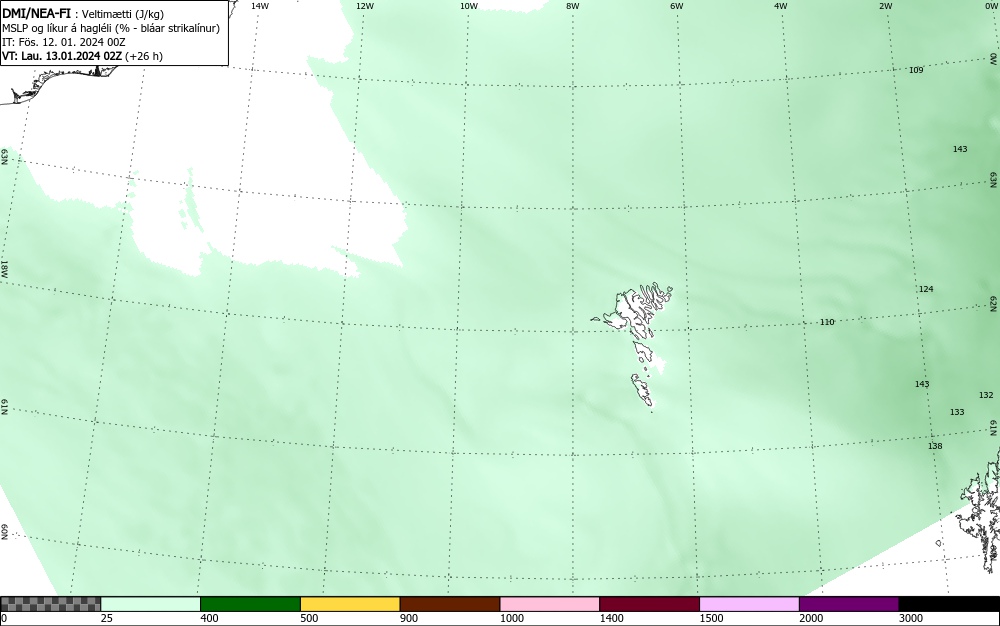Viewport: 1000px width, 626px height.
Task: Click the yellow 500–900 legend swatch
Action: point(350,604)
